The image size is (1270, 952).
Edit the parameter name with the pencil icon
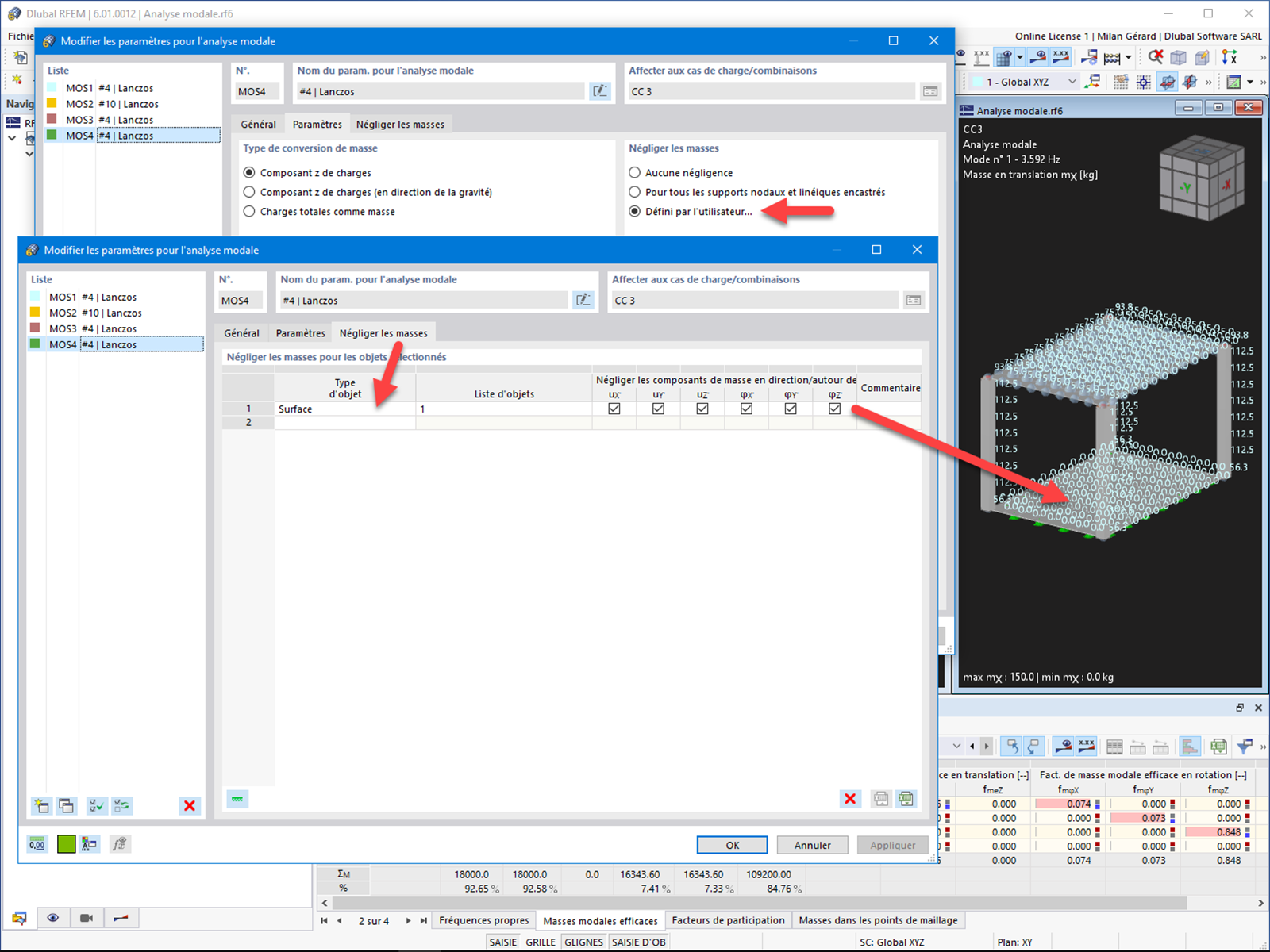(583, 300)
